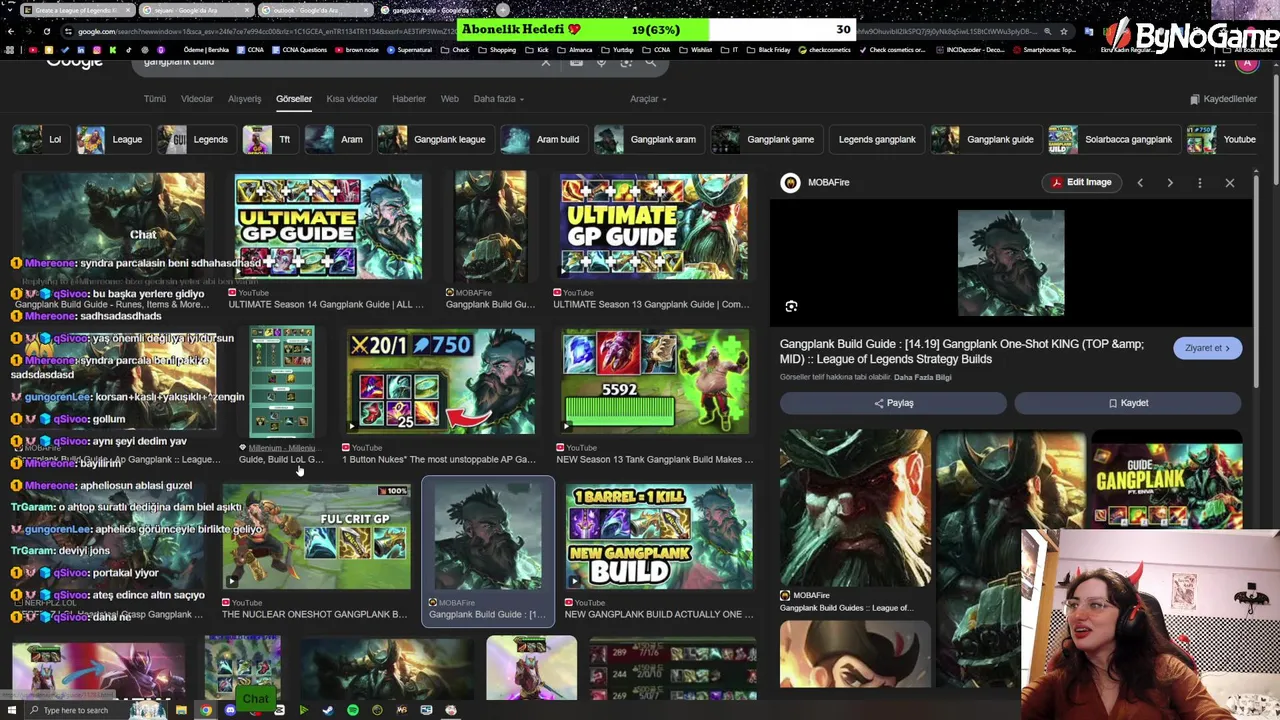Click the Ziyaret et button

click(1208, 348)
